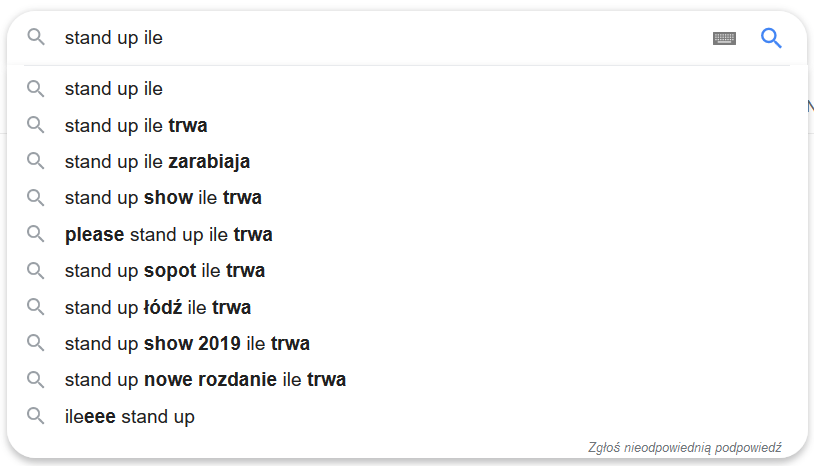The image size is (814, 466).
Task: Select suggestion 'stand up ile'
Action: (x=114, y=89)
